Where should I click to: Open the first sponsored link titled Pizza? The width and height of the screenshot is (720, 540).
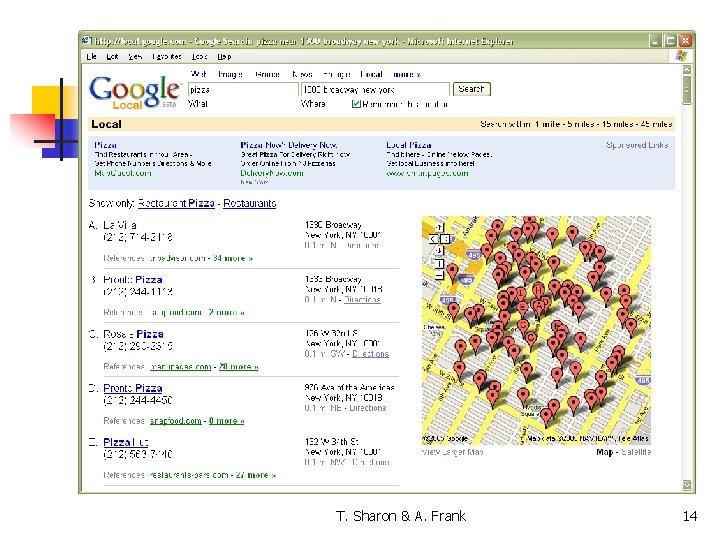coord(105,145)
